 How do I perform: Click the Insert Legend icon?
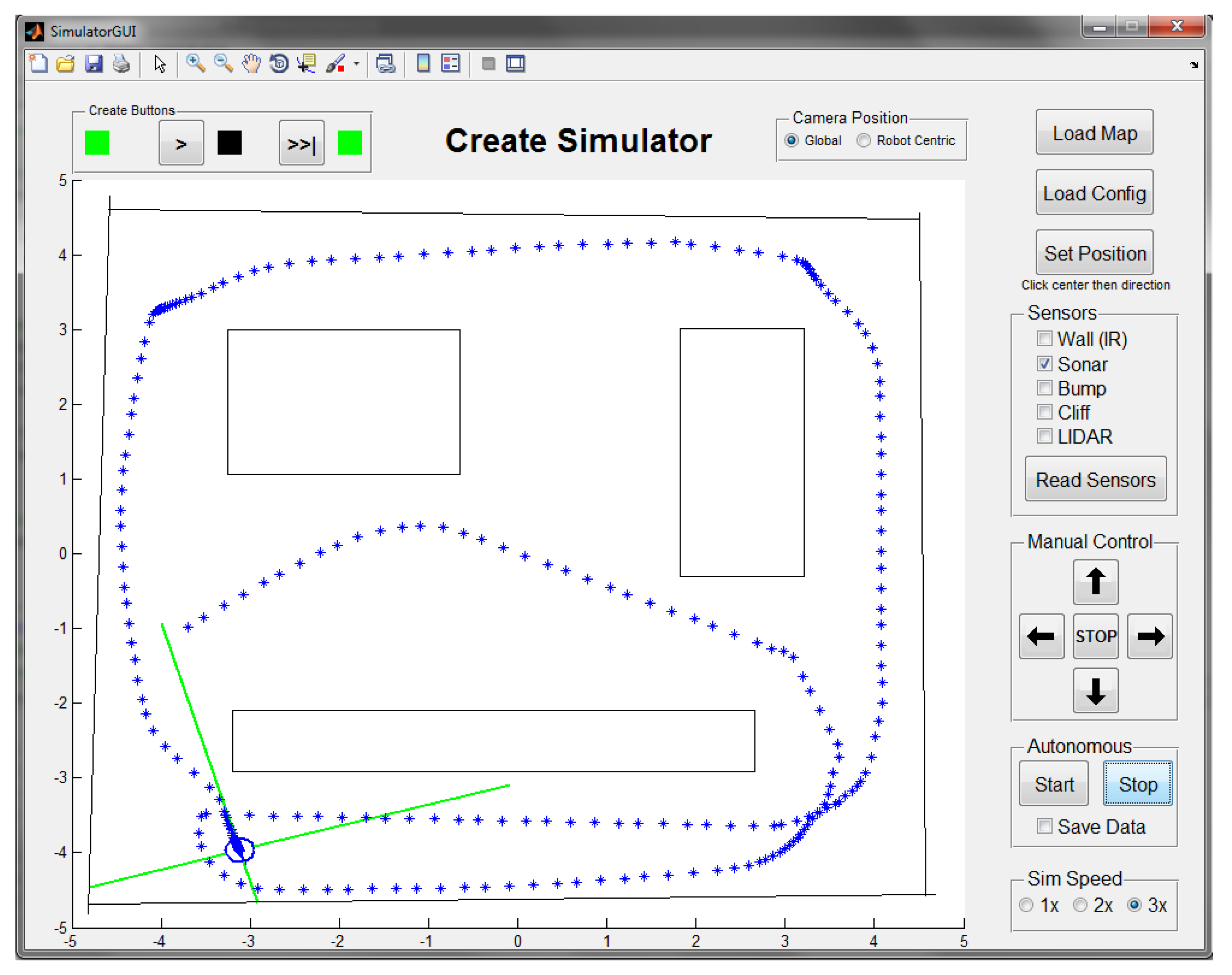450,63
